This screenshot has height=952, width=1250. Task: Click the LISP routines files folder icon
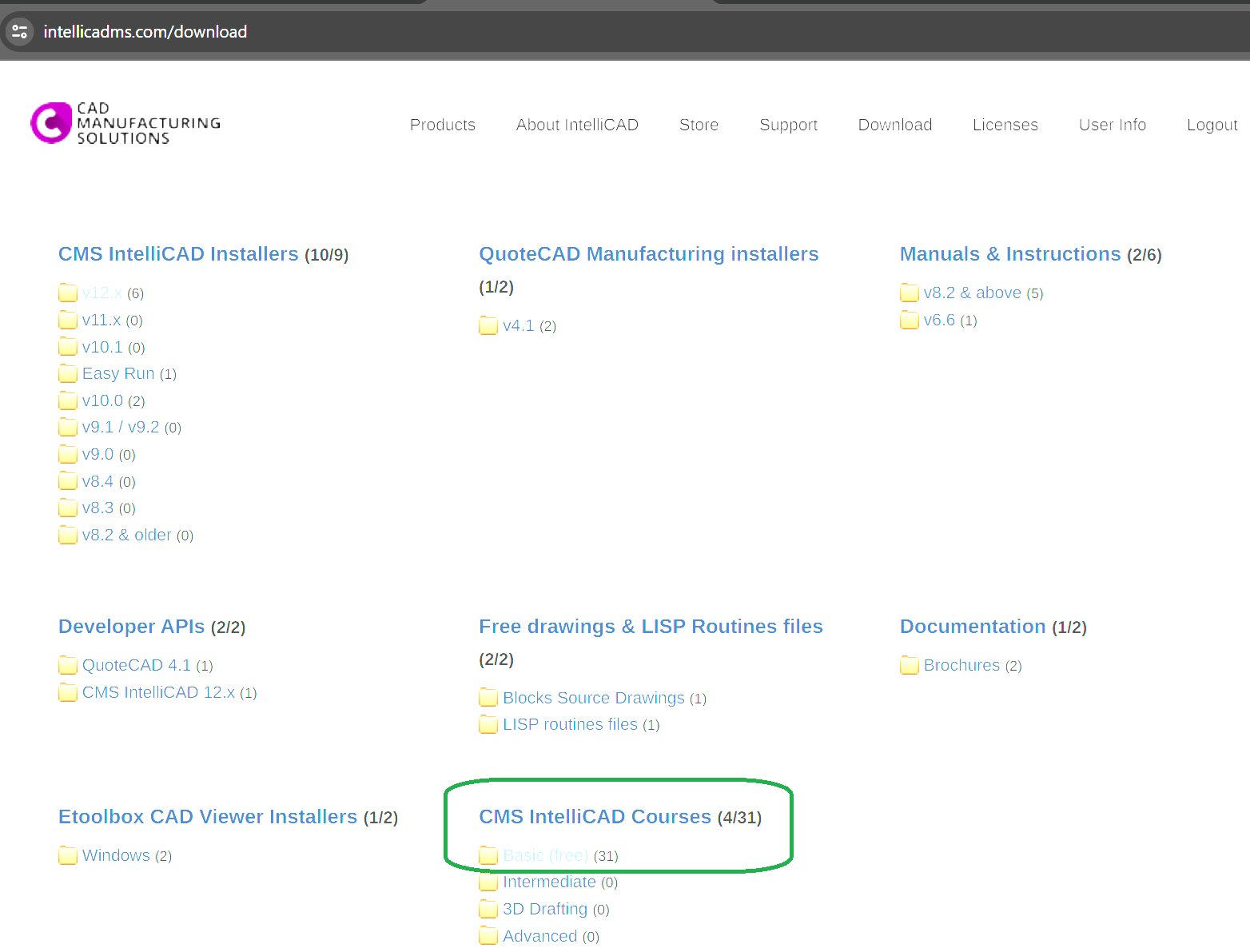tap(488, 725)
